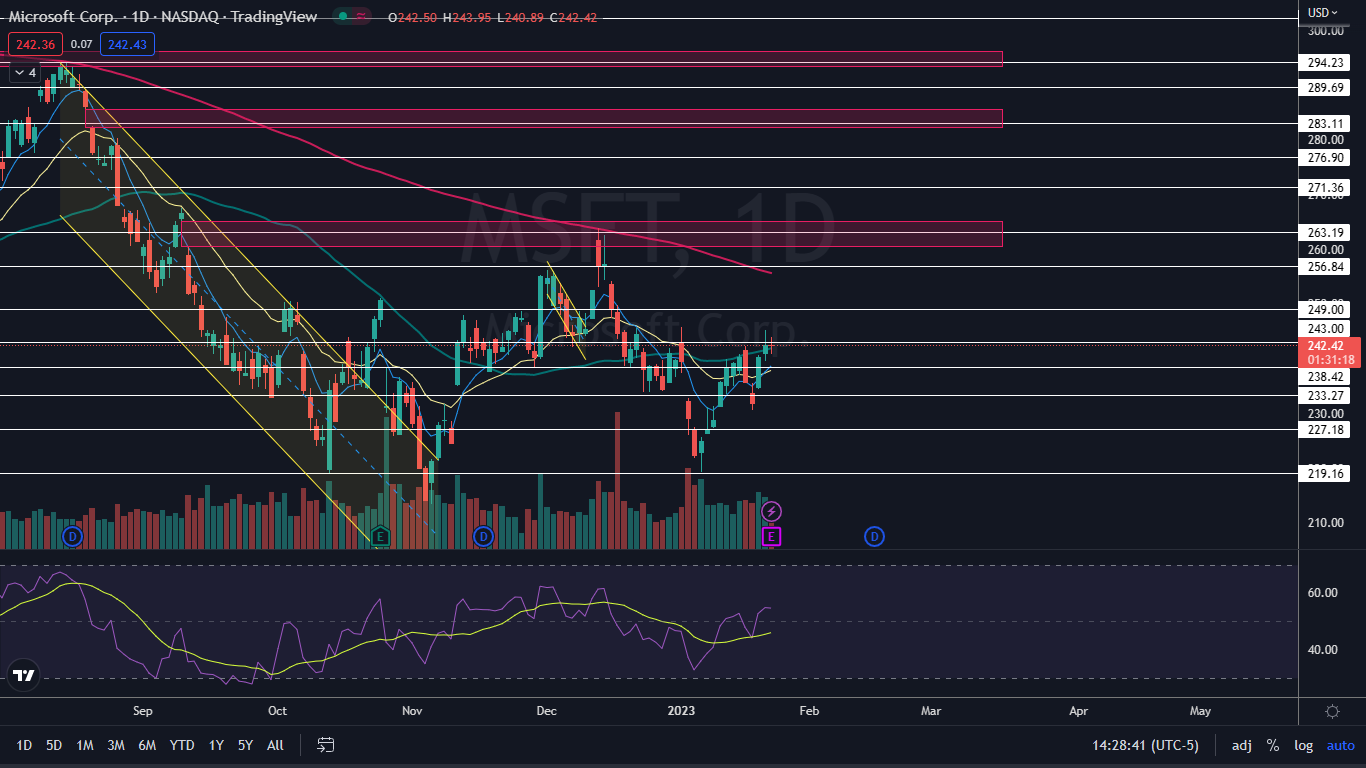Image resolution: width=1366 pixels, height=768 pixels.
Task: Click the Feb label on time axis
Action: [x=809, y=711]
